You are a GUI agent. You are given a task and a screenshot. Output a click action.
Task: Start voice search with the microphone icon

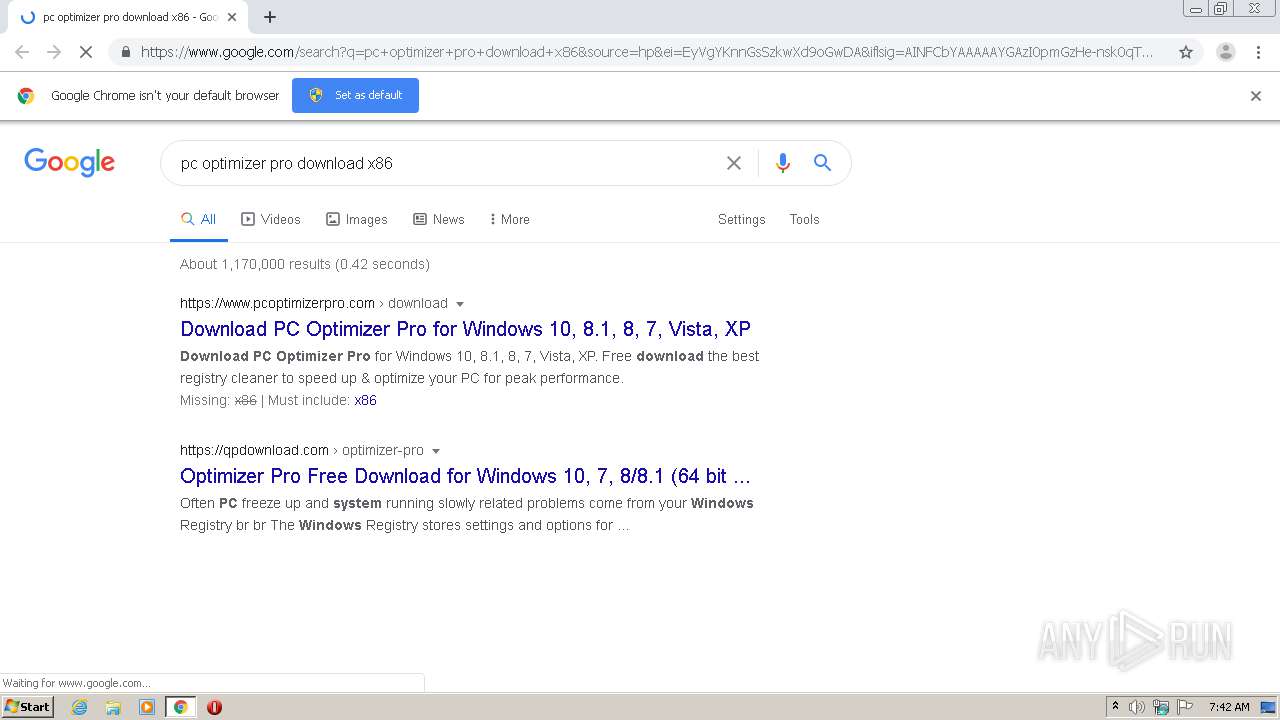(783, 163)
